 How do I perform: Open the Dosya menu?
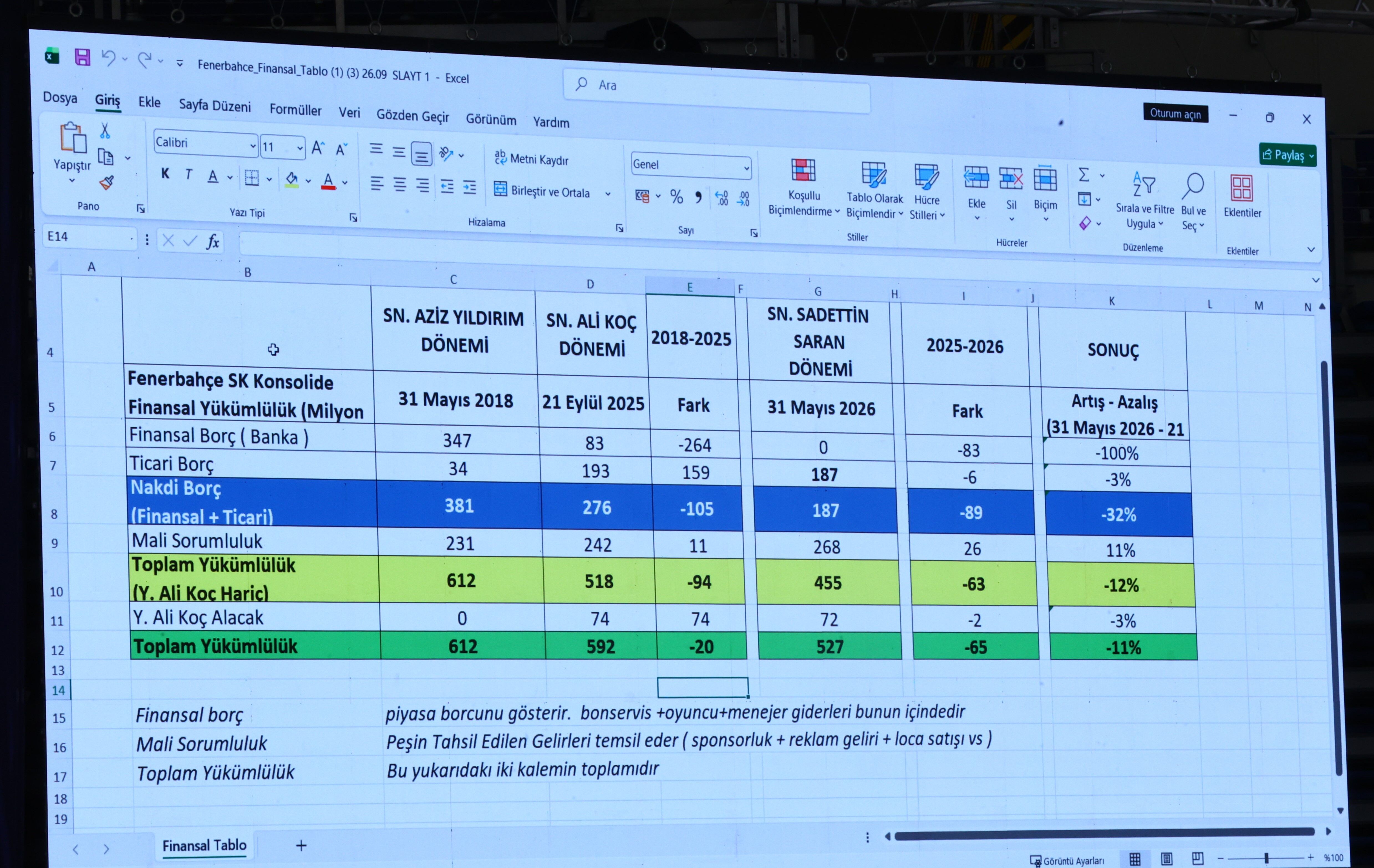click(x=60, y=98)
